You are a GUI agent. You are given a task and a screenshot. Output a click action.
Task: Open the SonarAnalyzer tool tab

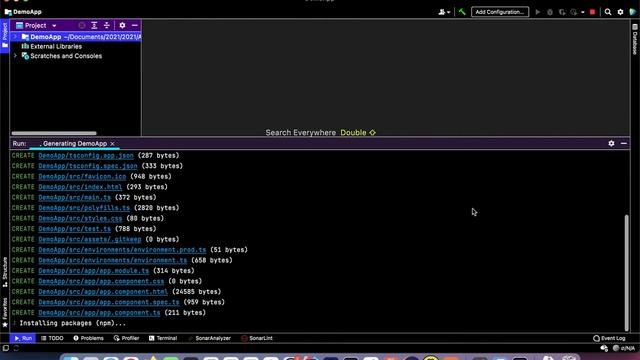click(x=209, y=338)
